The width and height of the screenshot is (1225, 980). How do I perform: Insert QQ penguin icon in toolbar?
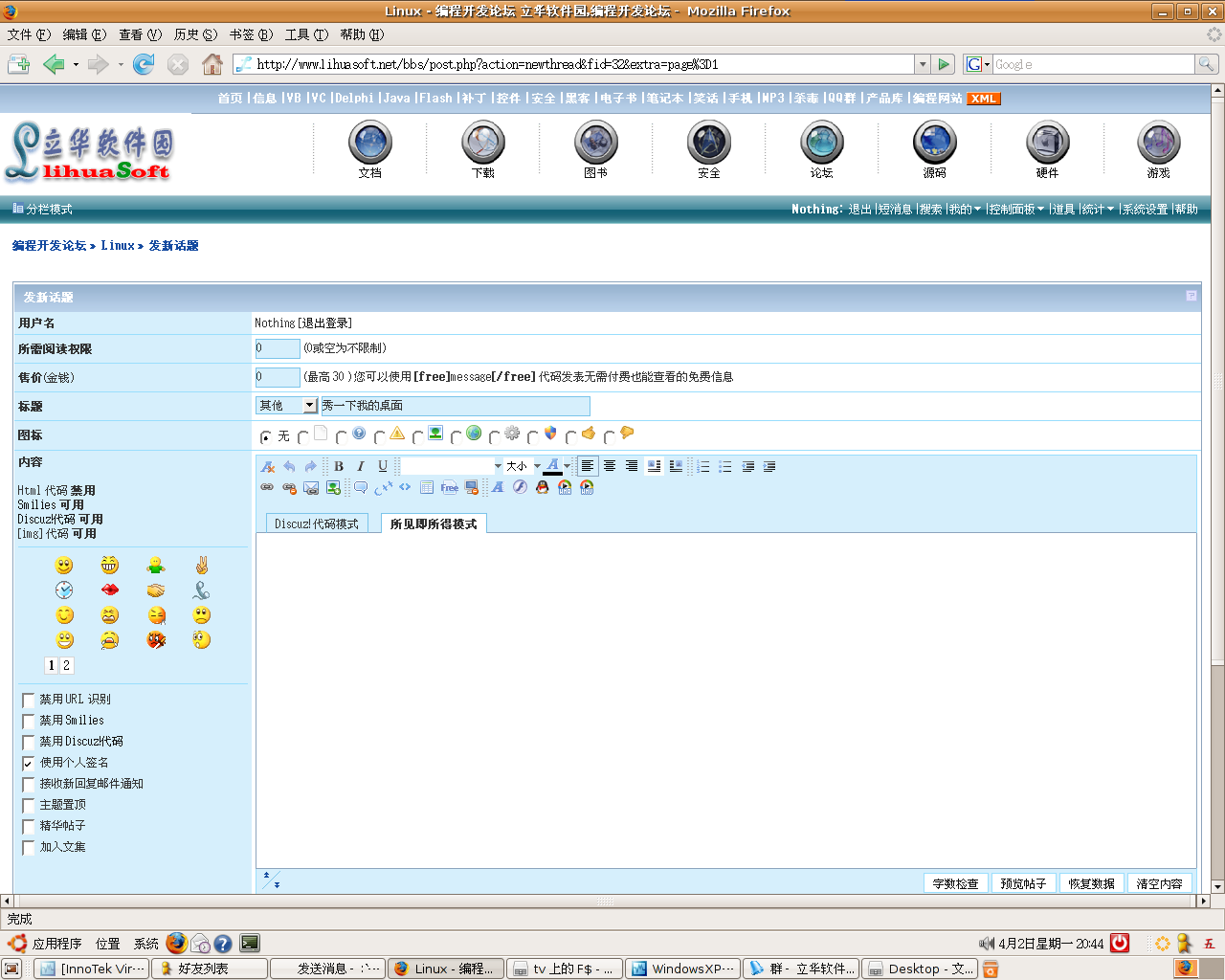543,487
